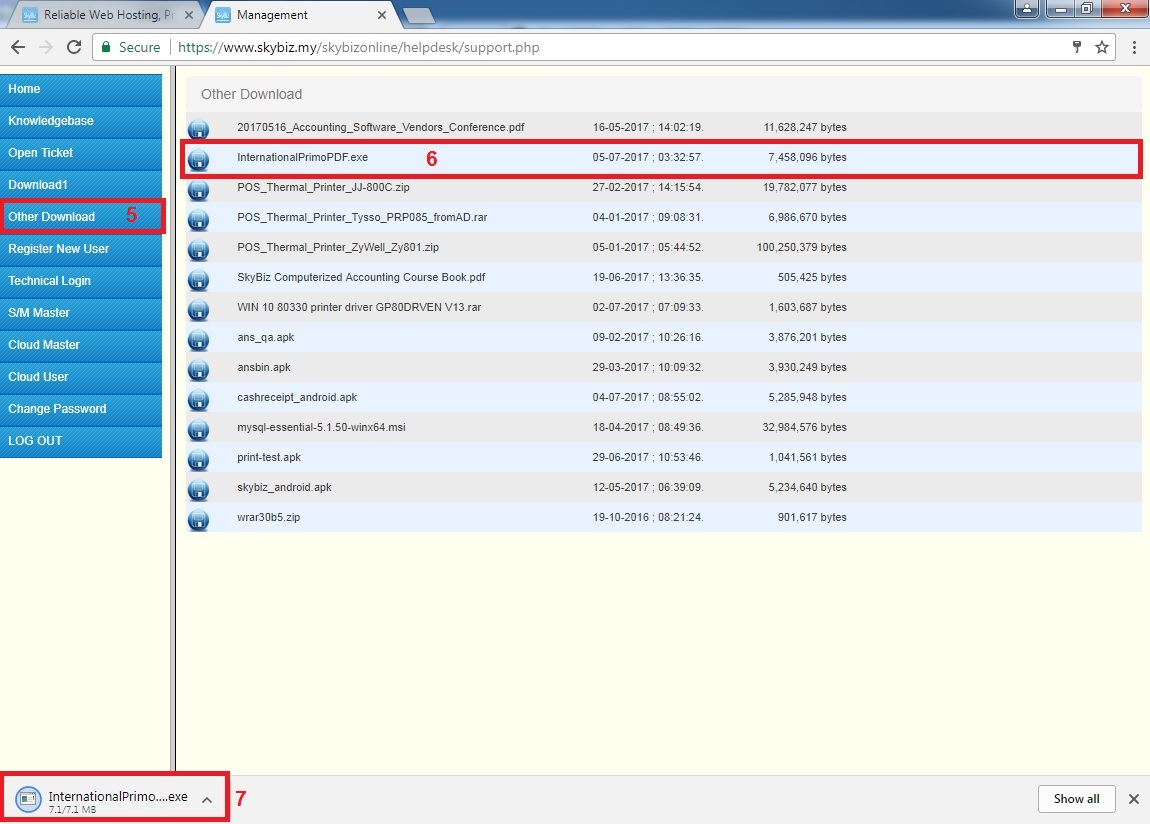Screen dimensions: 1150x824
Task: Click the Secure padlock site info
Action: (128, 47)
